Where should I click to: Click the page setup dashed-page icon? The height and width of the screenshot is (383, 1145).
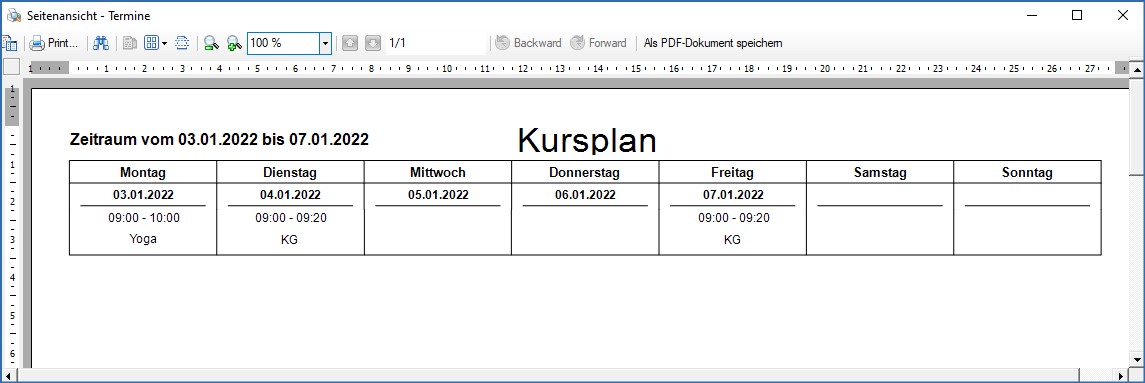point(183,43)
